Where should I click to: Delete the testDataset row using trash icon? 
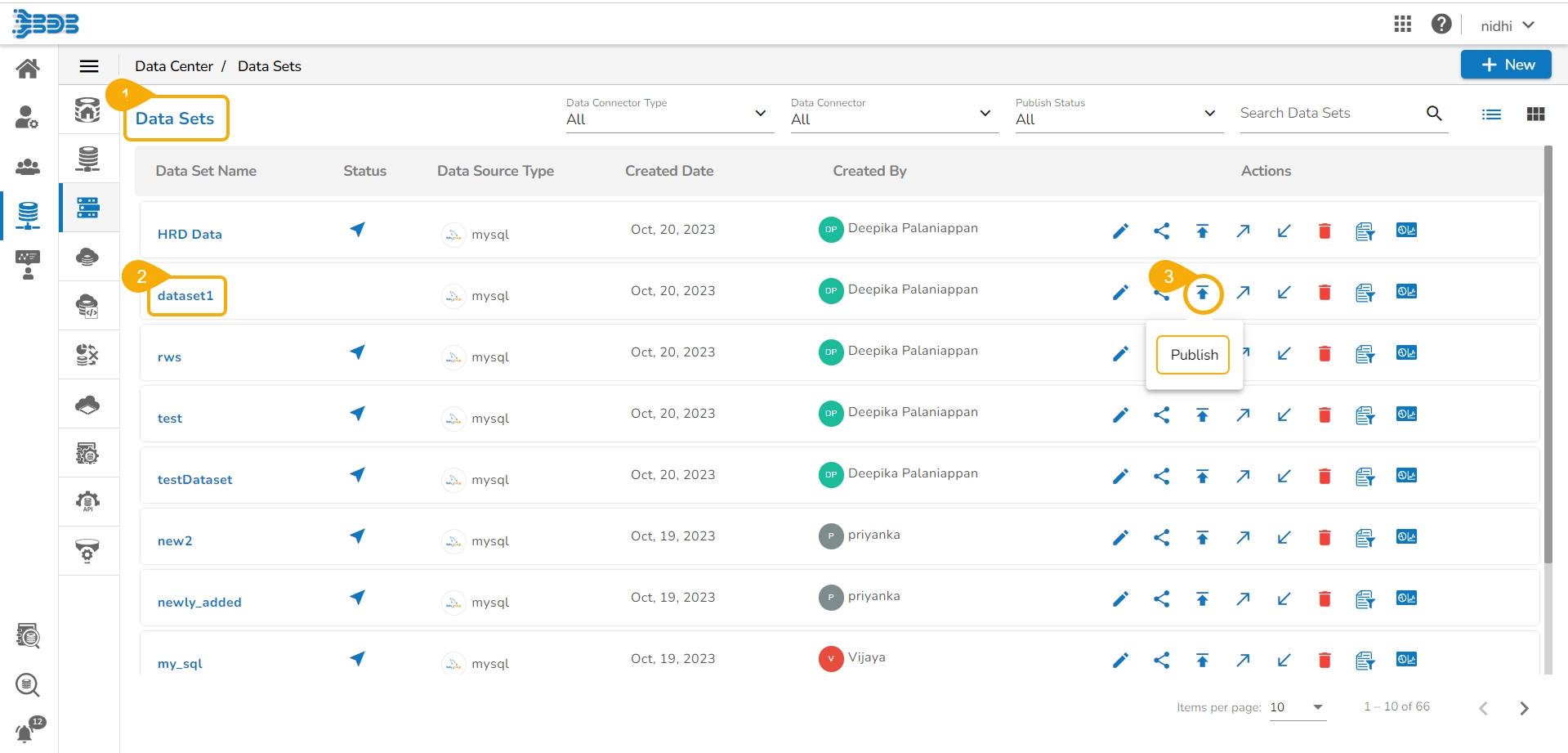tap(1325, 477)
